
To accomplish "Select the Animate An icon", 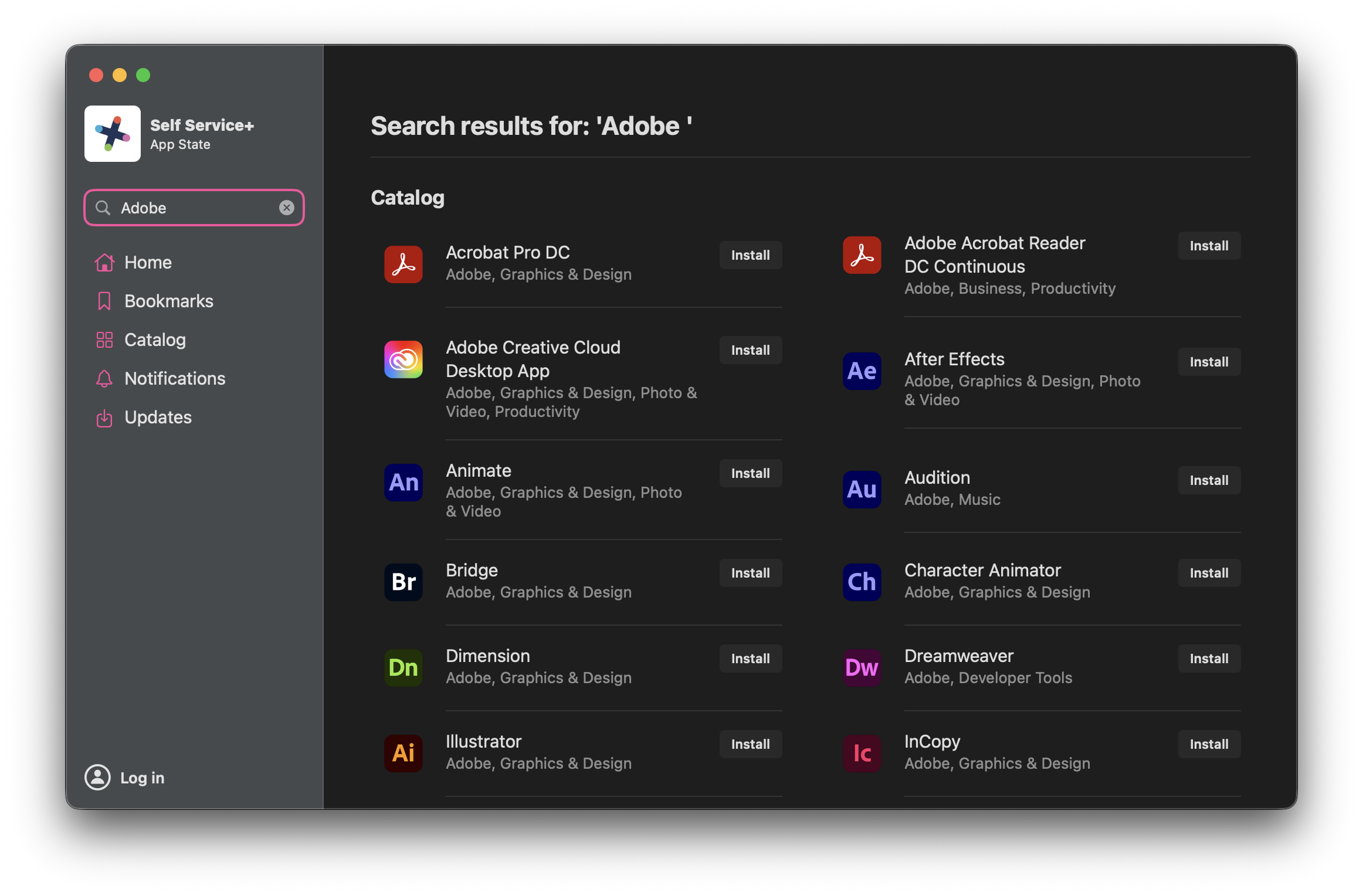I will coord(403,483).
